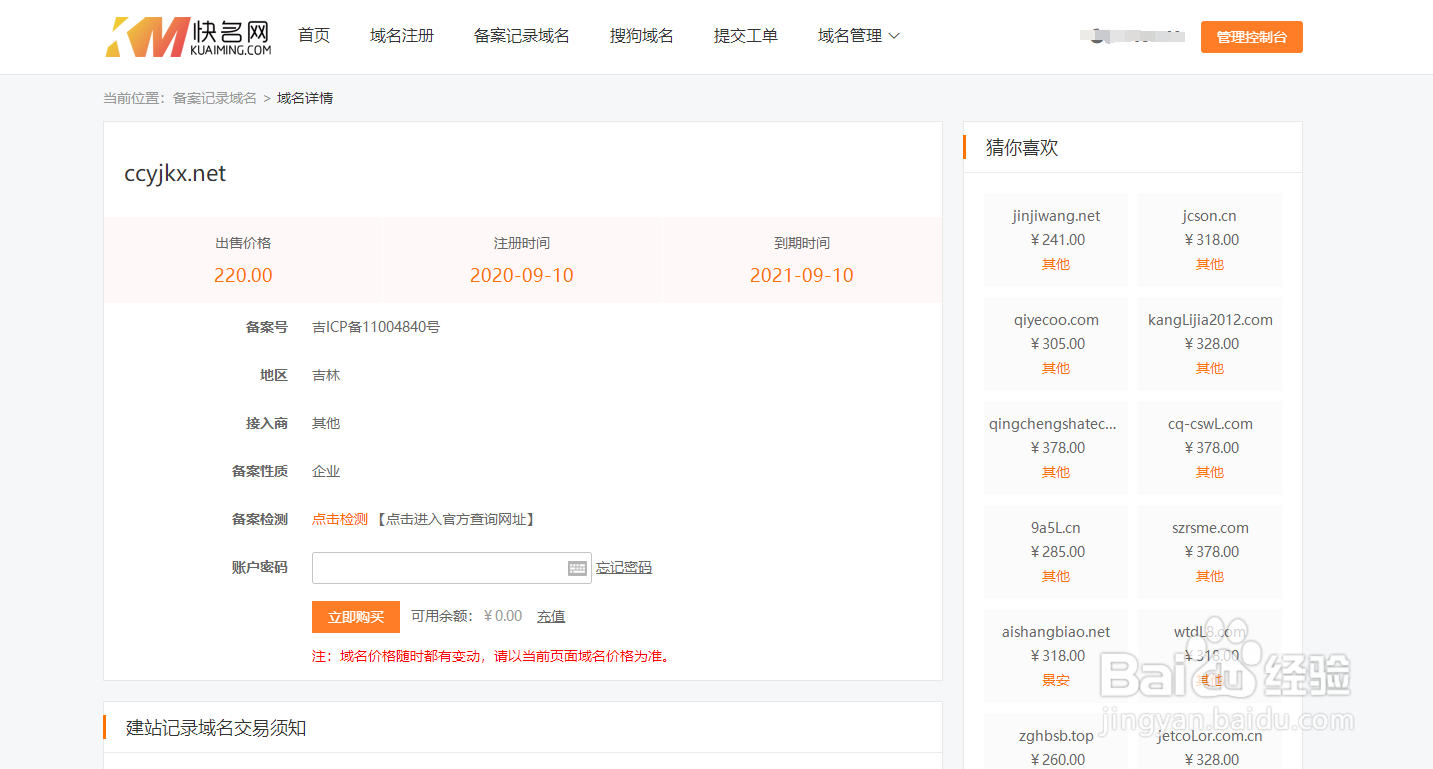
Task: Open the jinjiwang.net domain listing
Action: coord(1055,215)
